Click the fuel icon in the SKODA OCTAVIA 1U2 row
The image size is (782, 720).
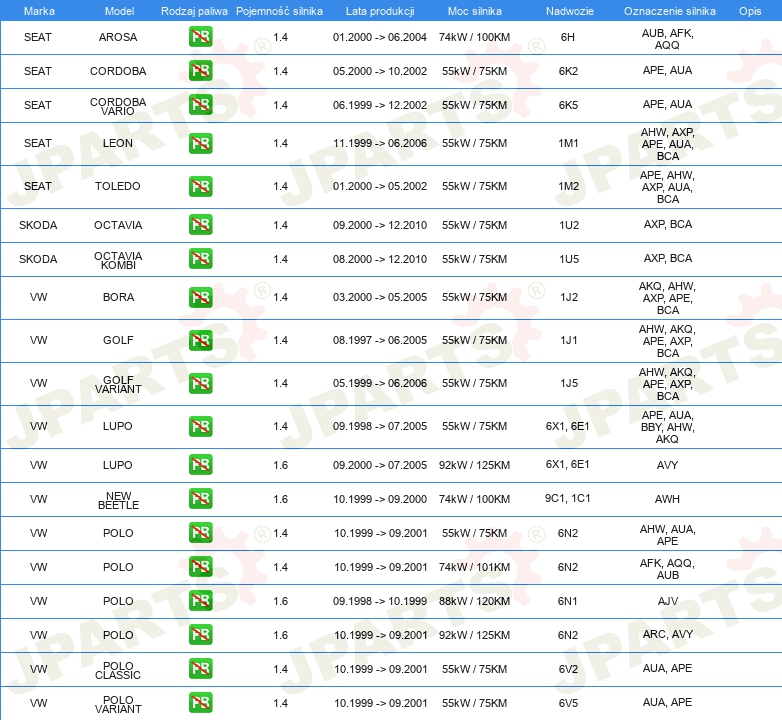pyautogui.click(x=200, y=224)
